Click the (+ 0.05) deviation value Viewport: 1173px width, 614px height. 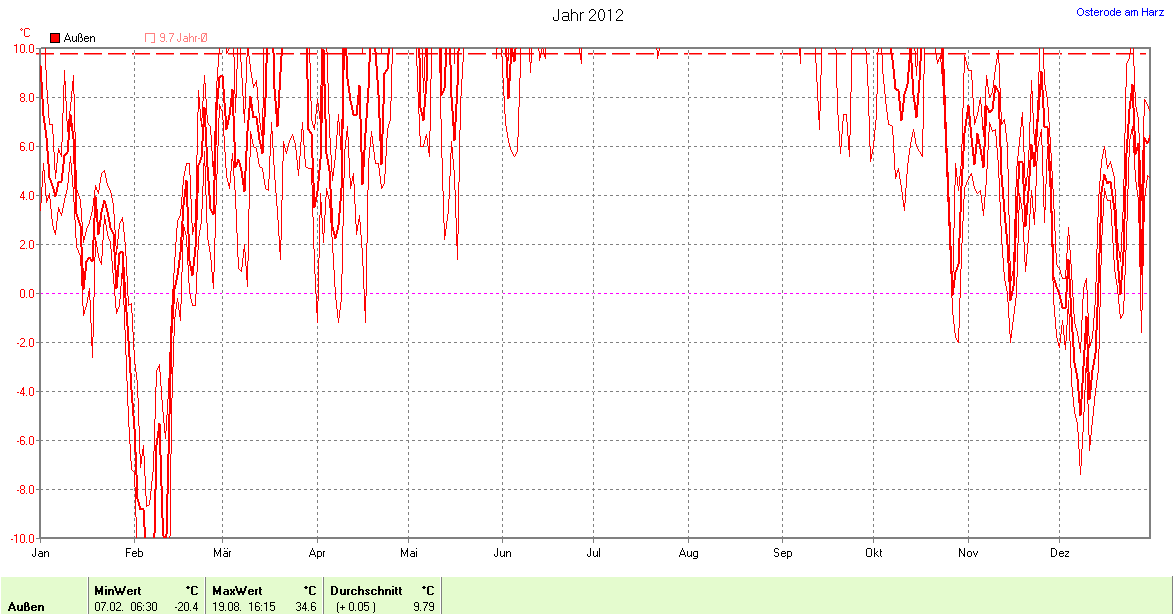[x=354, y=607]
